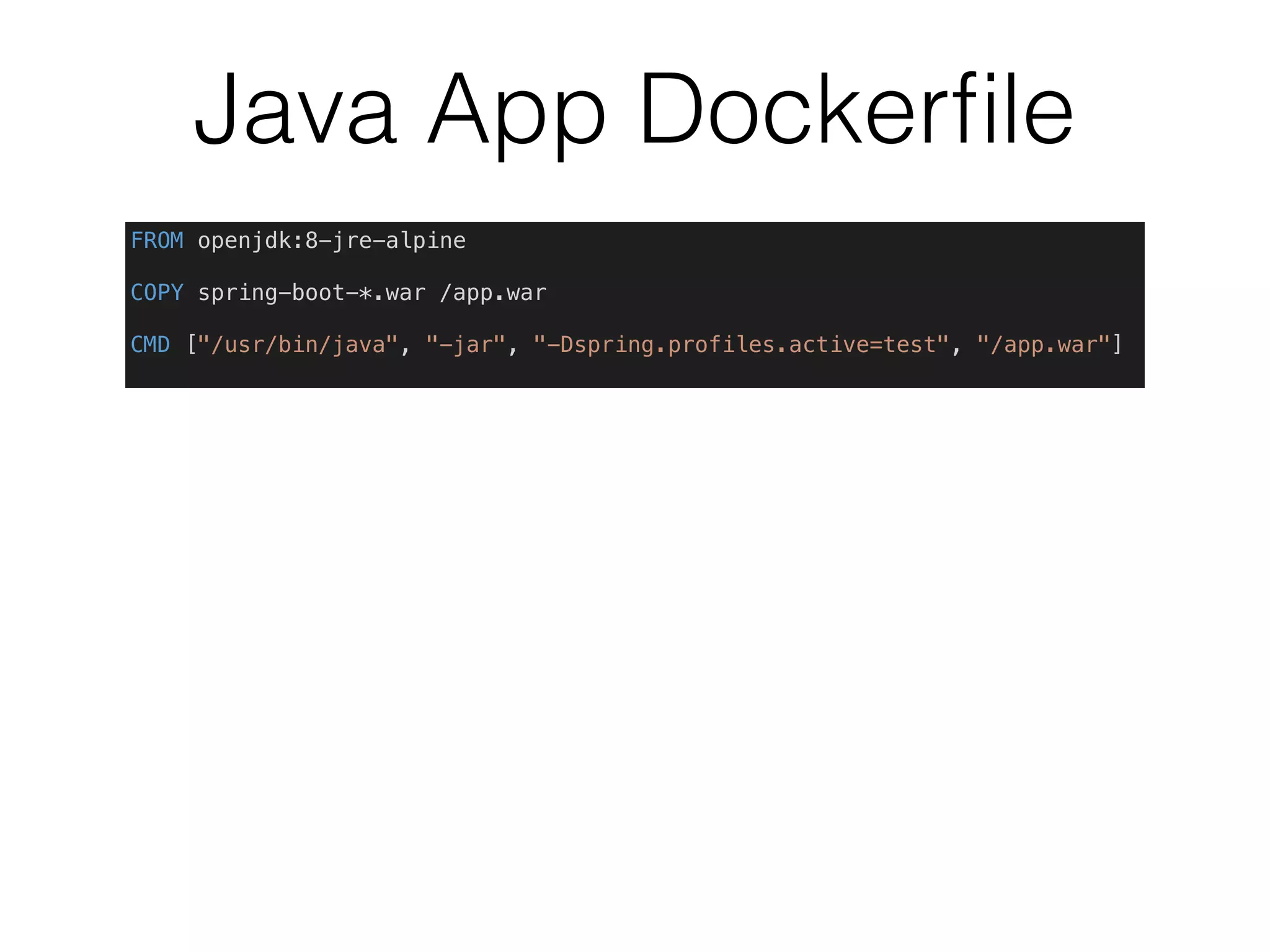Select the text 'openjdk:8-jre-alpine'
Viewport: 1270px width, 952px height.
point(332,241)
